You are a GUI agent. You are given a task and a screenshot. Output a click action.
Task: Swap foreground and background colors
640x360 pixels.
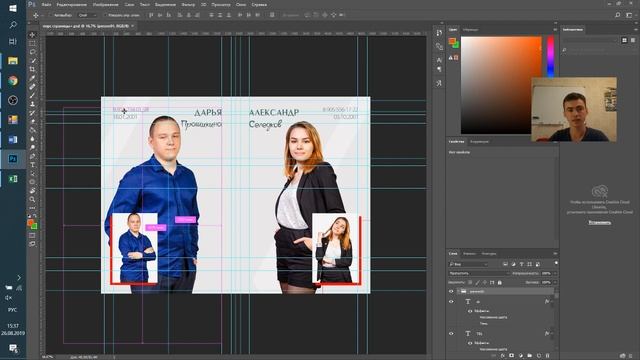coord(35,216)
